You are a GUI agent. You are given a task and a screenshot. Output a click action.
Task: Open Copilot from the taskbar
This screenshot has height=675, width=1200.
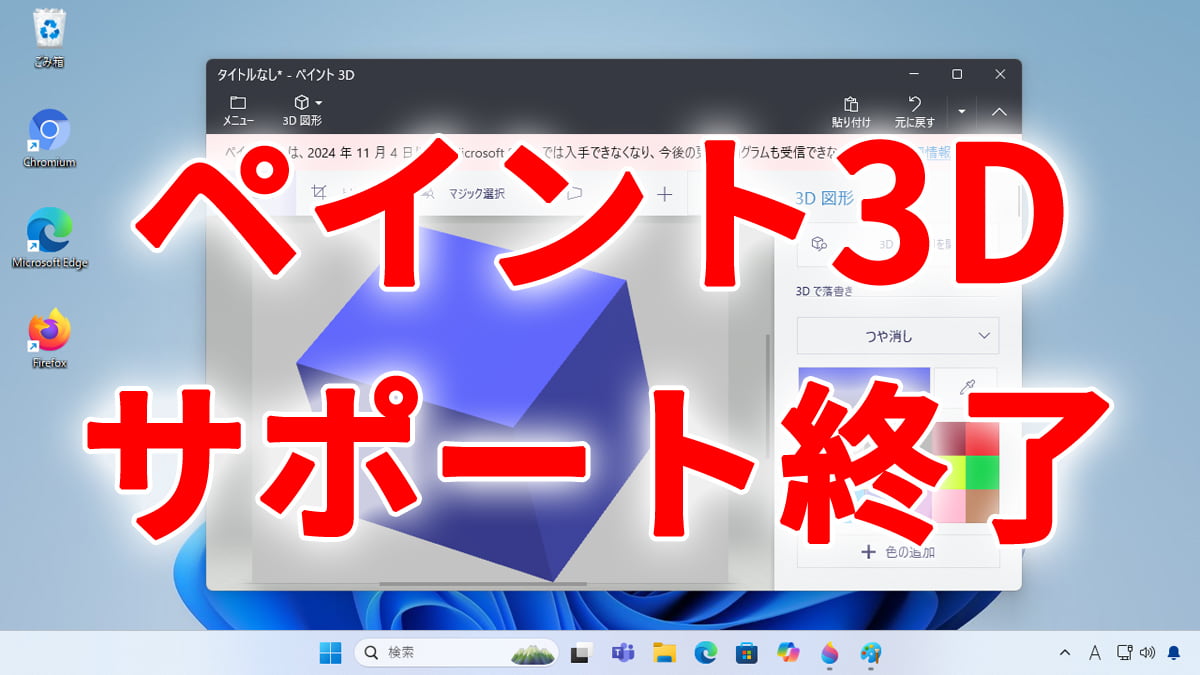coord(788,653)
